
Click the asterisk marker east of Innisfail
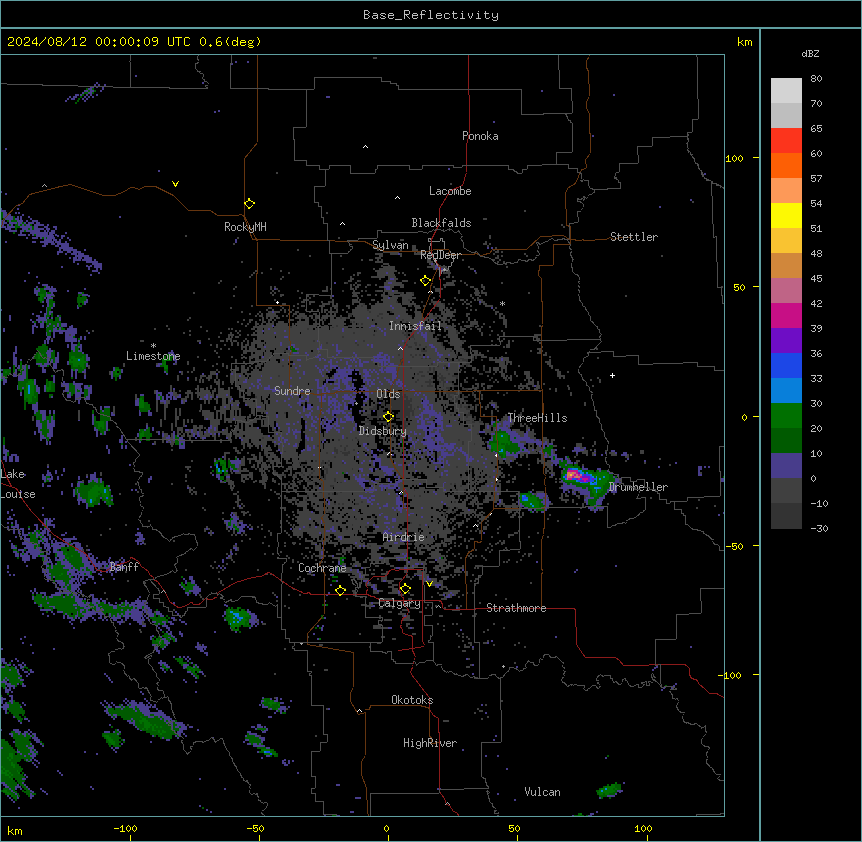pyautogui.click(x=502, y=304)
